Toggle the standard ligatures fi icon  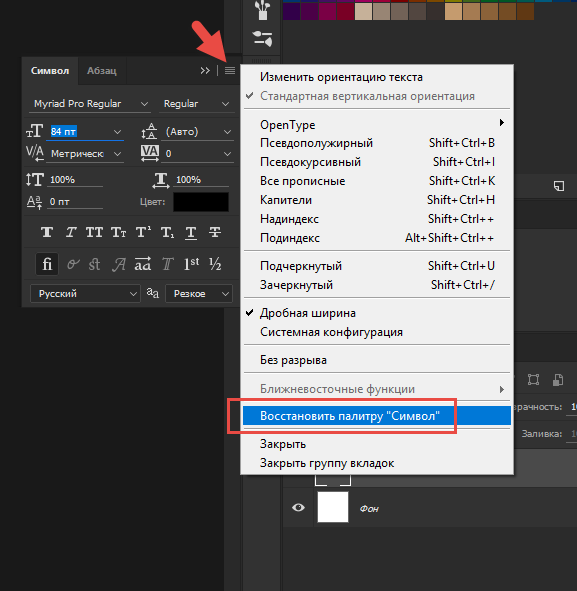pos(47,264)
